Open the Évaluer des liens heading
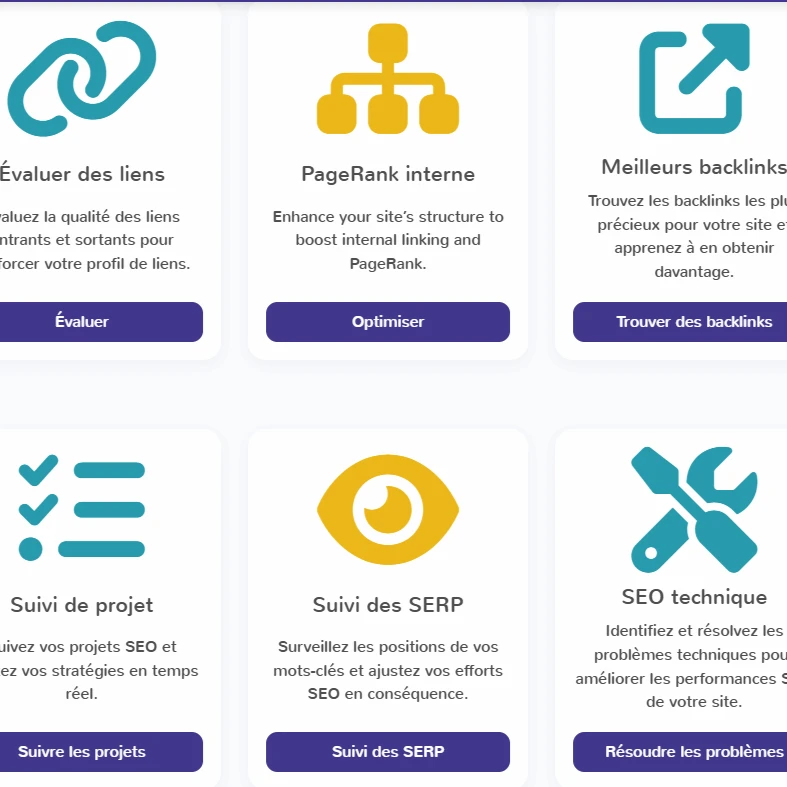 (x=82, y=174)
